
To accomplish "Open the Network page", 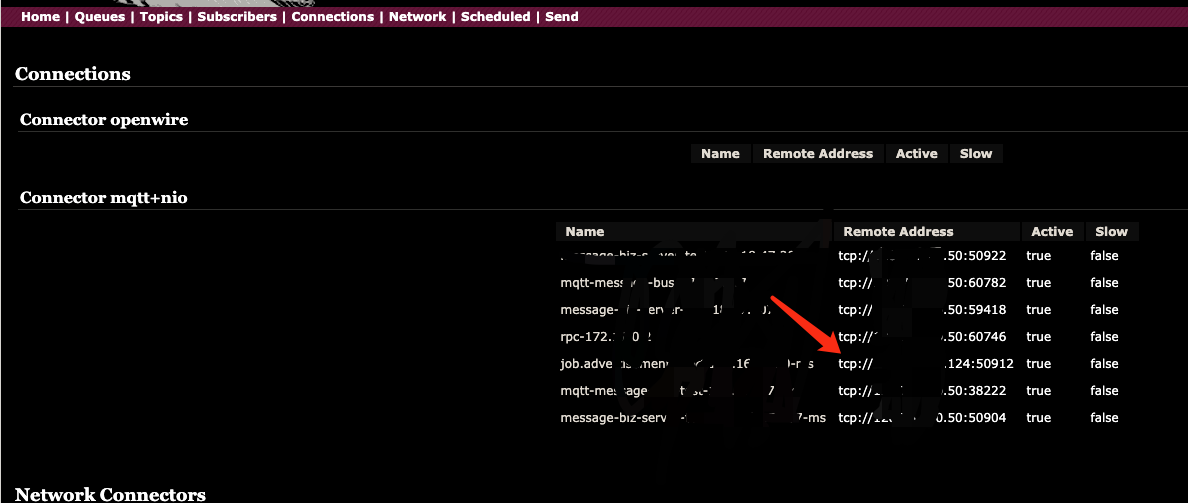I will coord(417,16).
